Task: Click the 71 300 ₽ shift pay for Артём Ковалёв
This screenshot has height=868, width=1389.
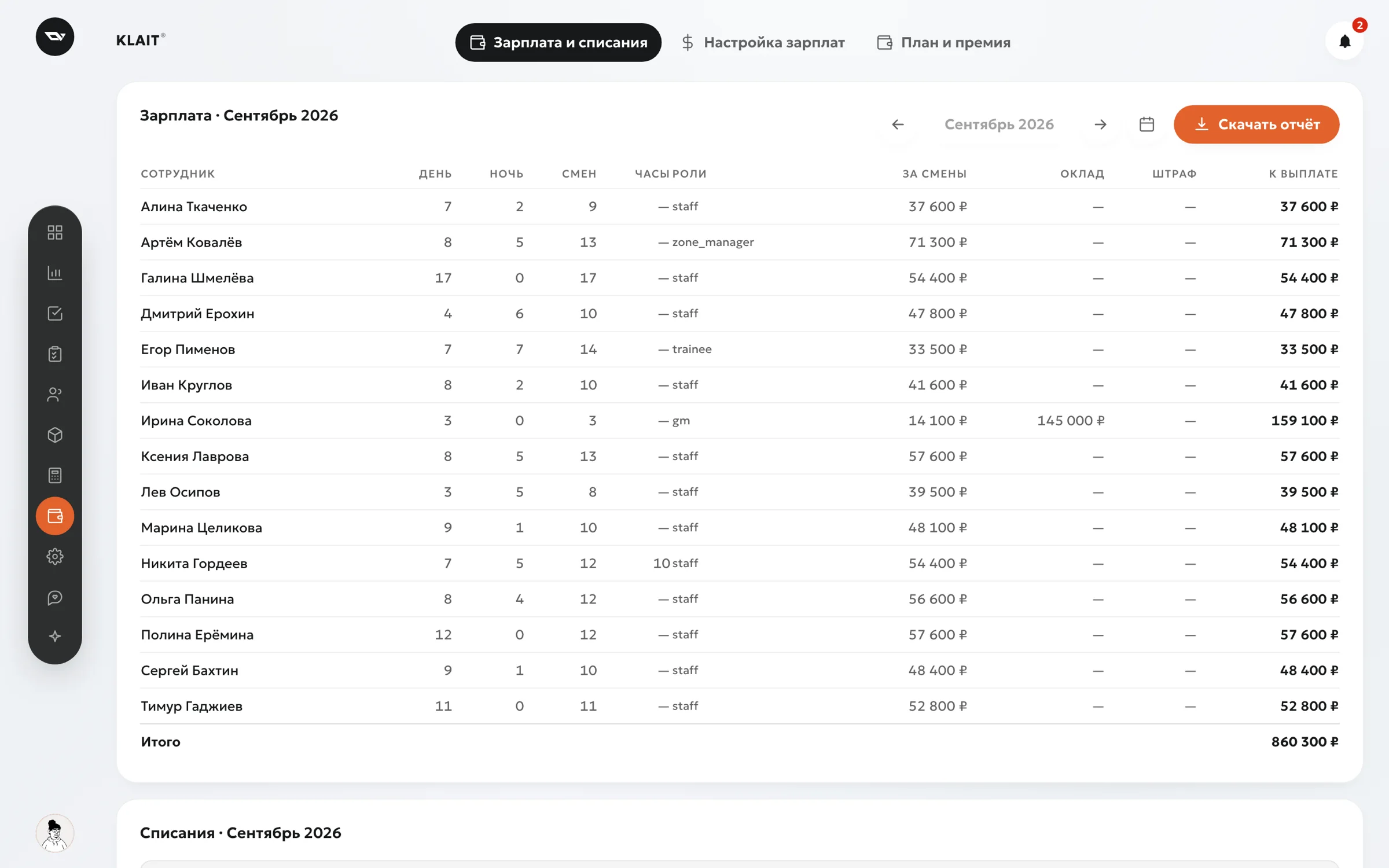Action: click(x=938, y=242)
